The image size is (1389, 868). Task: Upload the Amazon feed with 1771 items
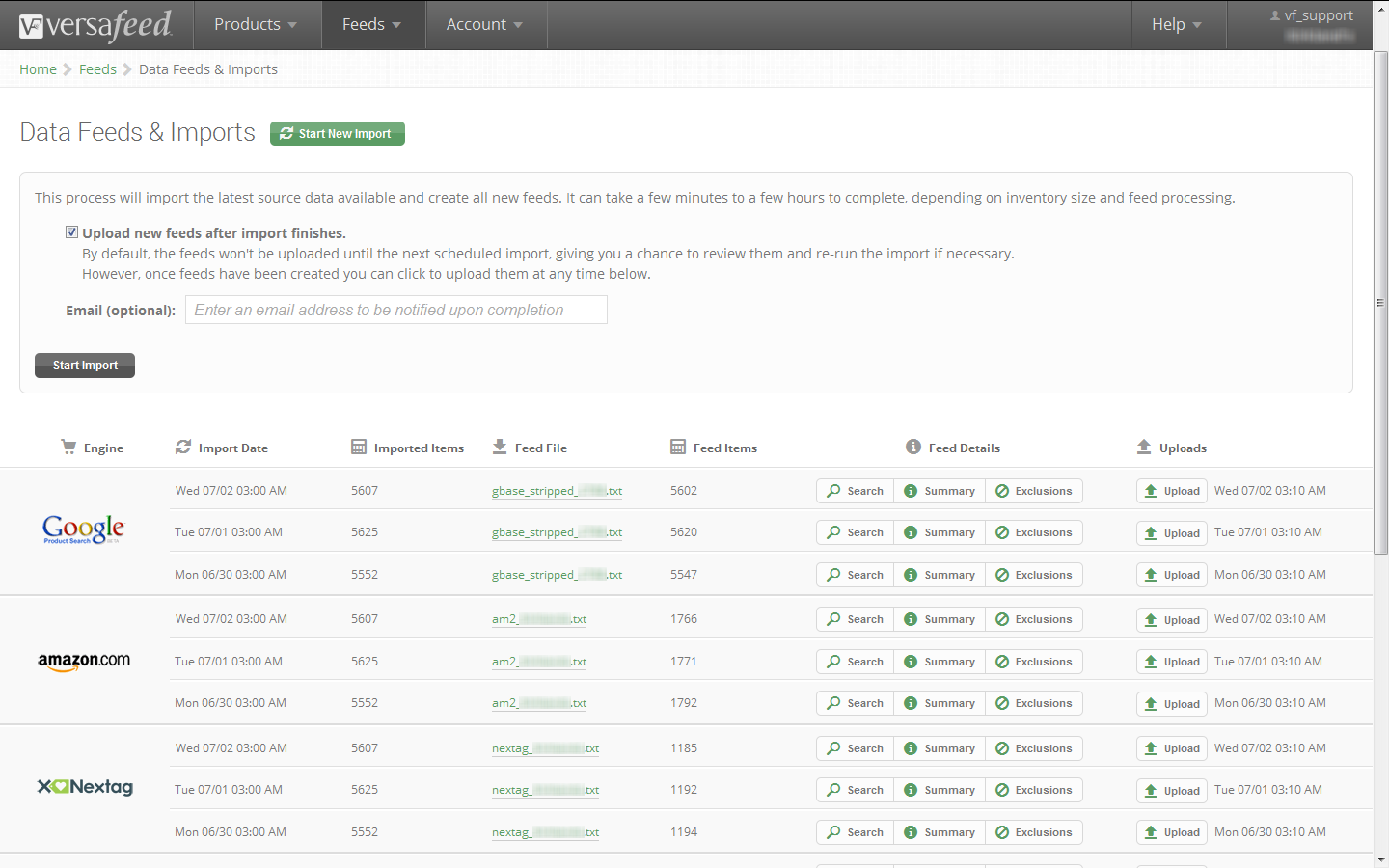coord(1172,662)
